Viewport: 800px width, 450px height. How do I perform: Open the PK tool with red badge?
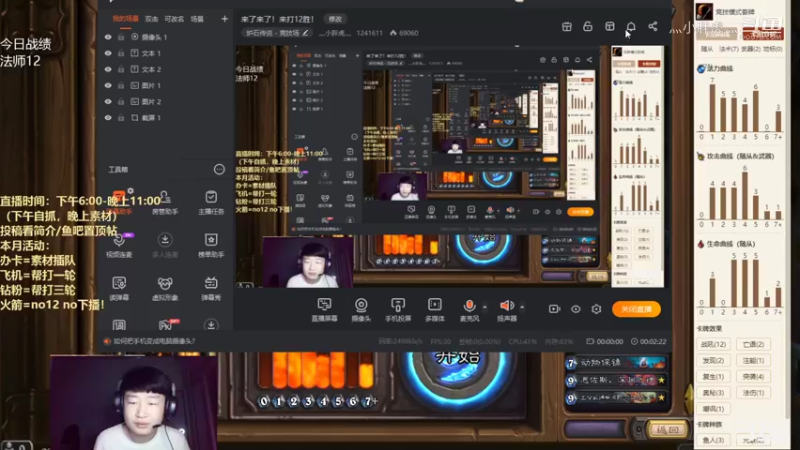pos(166,324)
